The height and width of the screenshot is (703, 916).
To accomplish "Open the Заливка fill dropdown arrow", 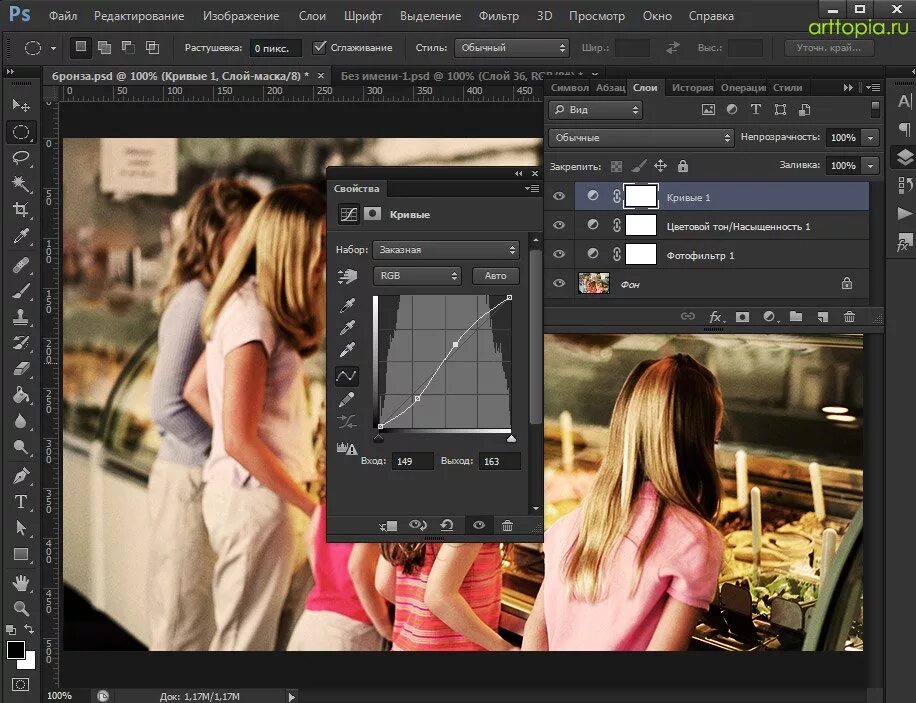I will pyautogui.click(x=870, y=166).
